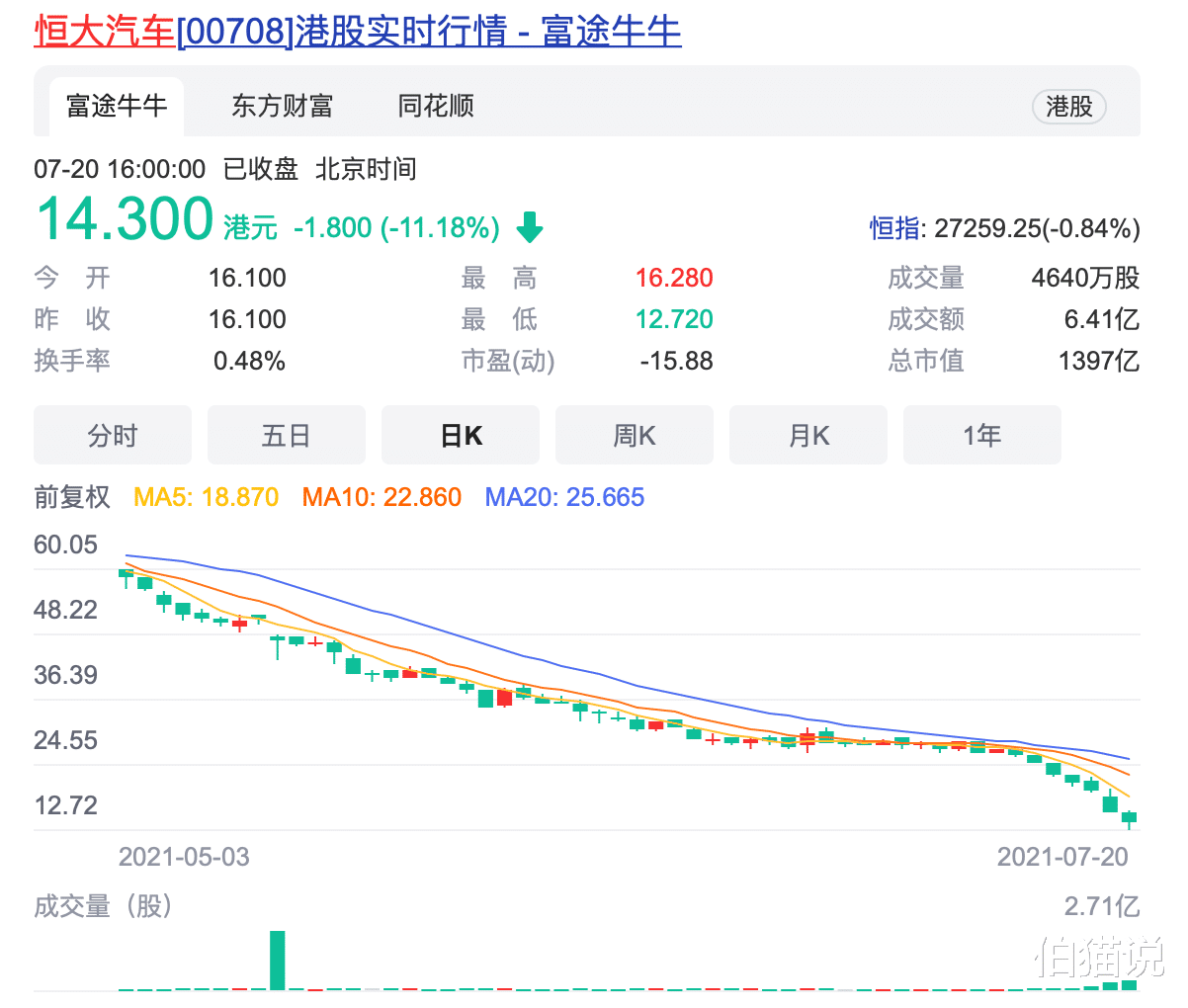Click the 前复权 adjustment label
Image resolution: width=1188 pixels, height=1008 pixels.
pos(72,496)
